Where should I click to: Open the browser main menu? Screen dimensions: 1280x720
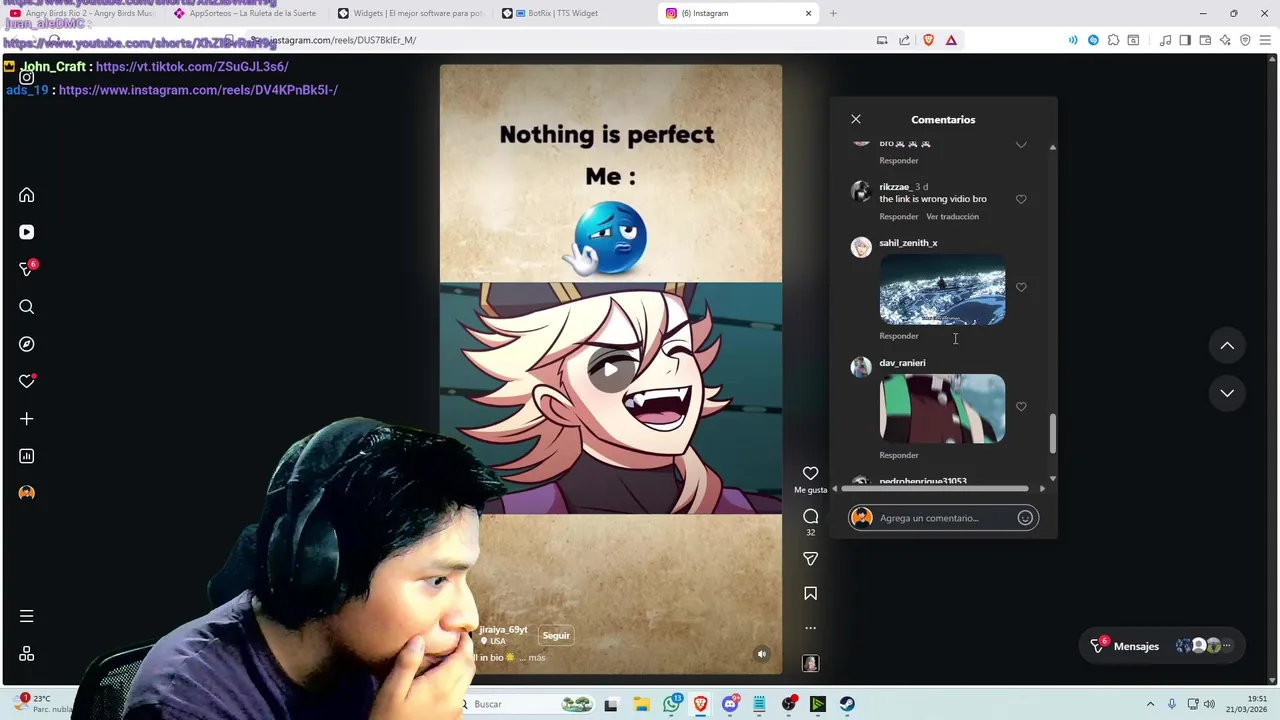tap(1265, 40)
